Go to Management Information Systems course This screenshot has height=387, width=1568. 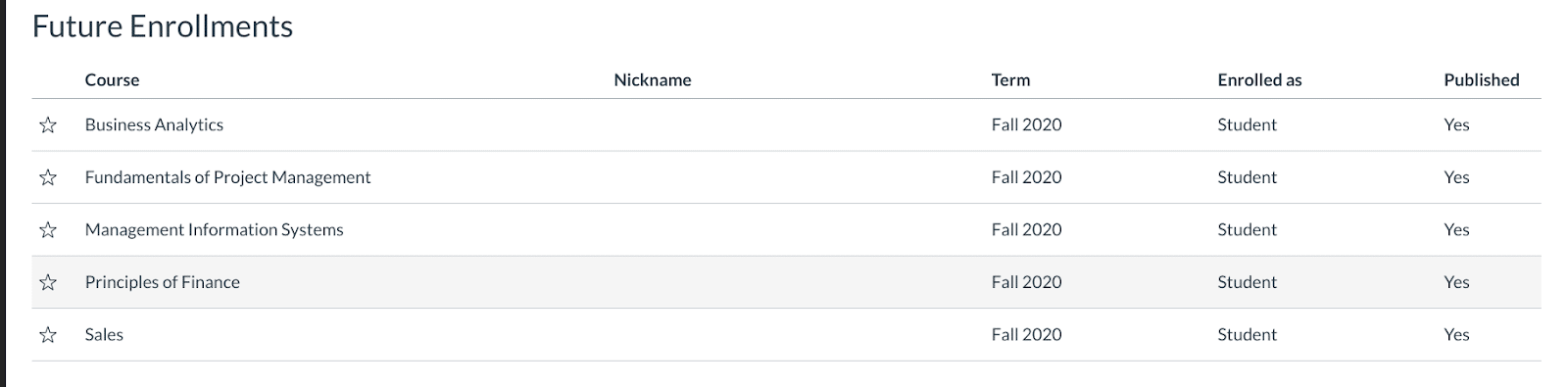(x=214, y=229)
